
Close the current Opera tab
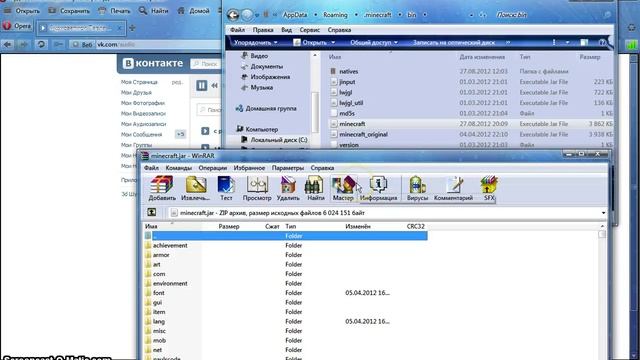[x=119, y=28]
